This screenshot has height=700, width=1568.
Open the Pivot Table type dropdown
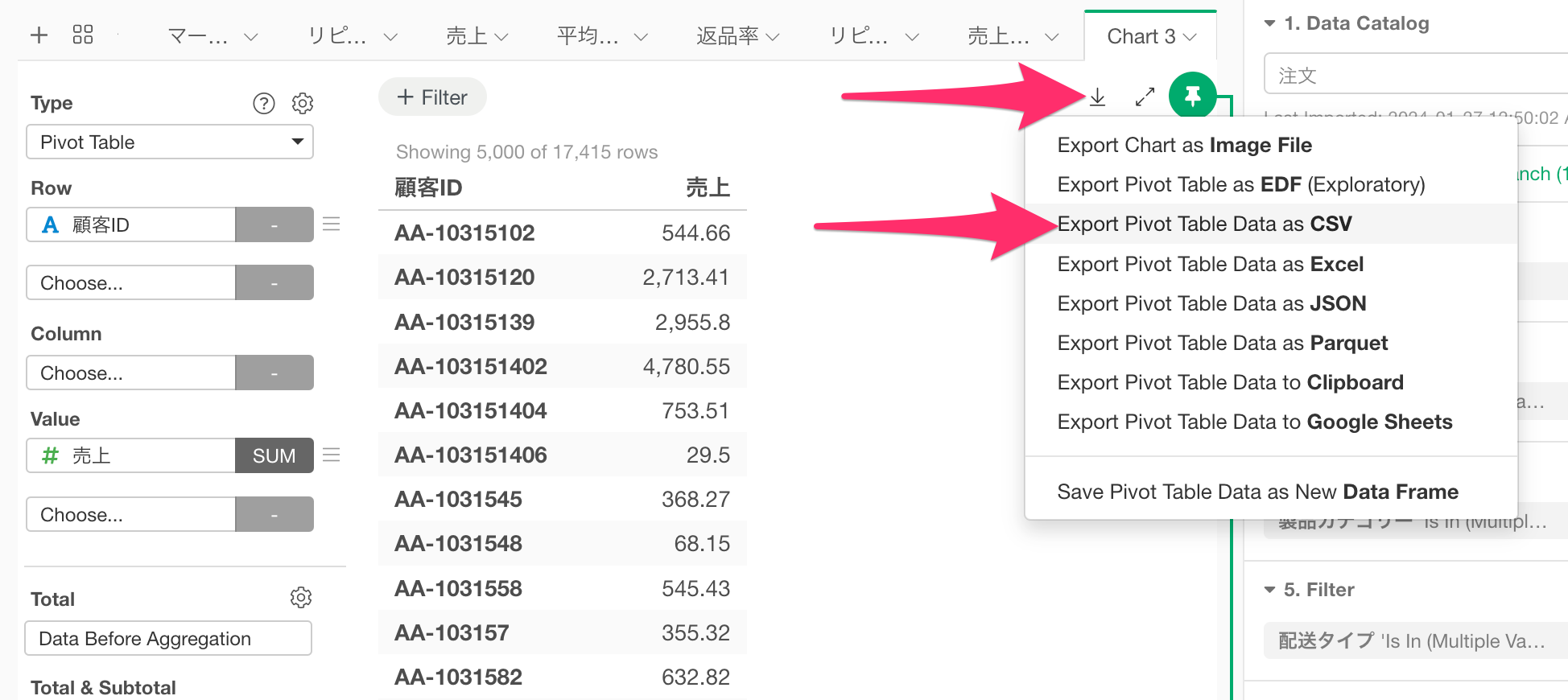170,142
